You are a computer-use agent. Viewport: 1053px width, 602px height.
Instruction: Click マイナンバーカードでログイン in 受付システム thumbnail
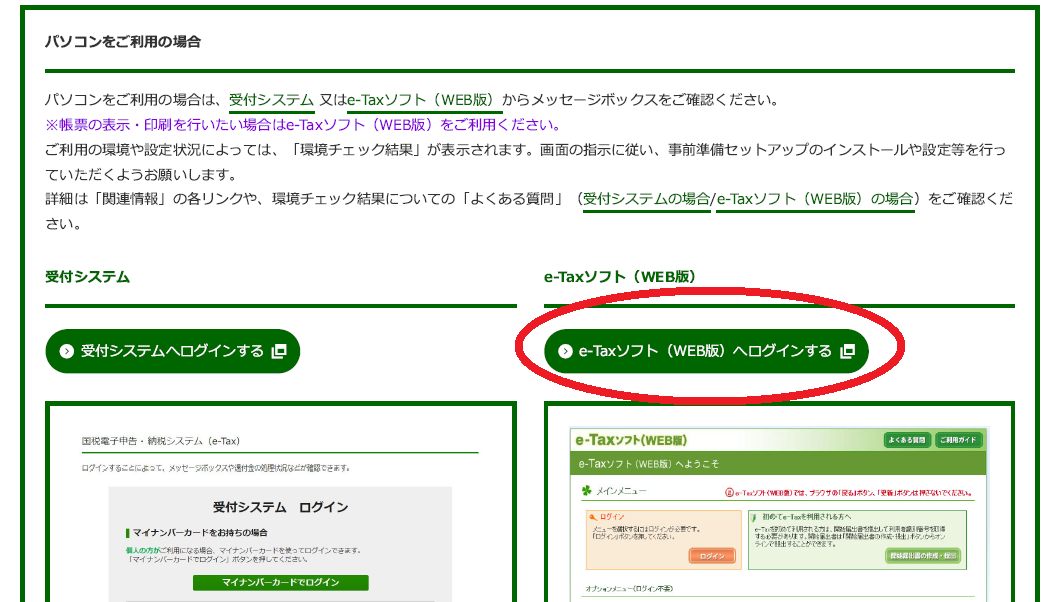click(x=281, y=583)
